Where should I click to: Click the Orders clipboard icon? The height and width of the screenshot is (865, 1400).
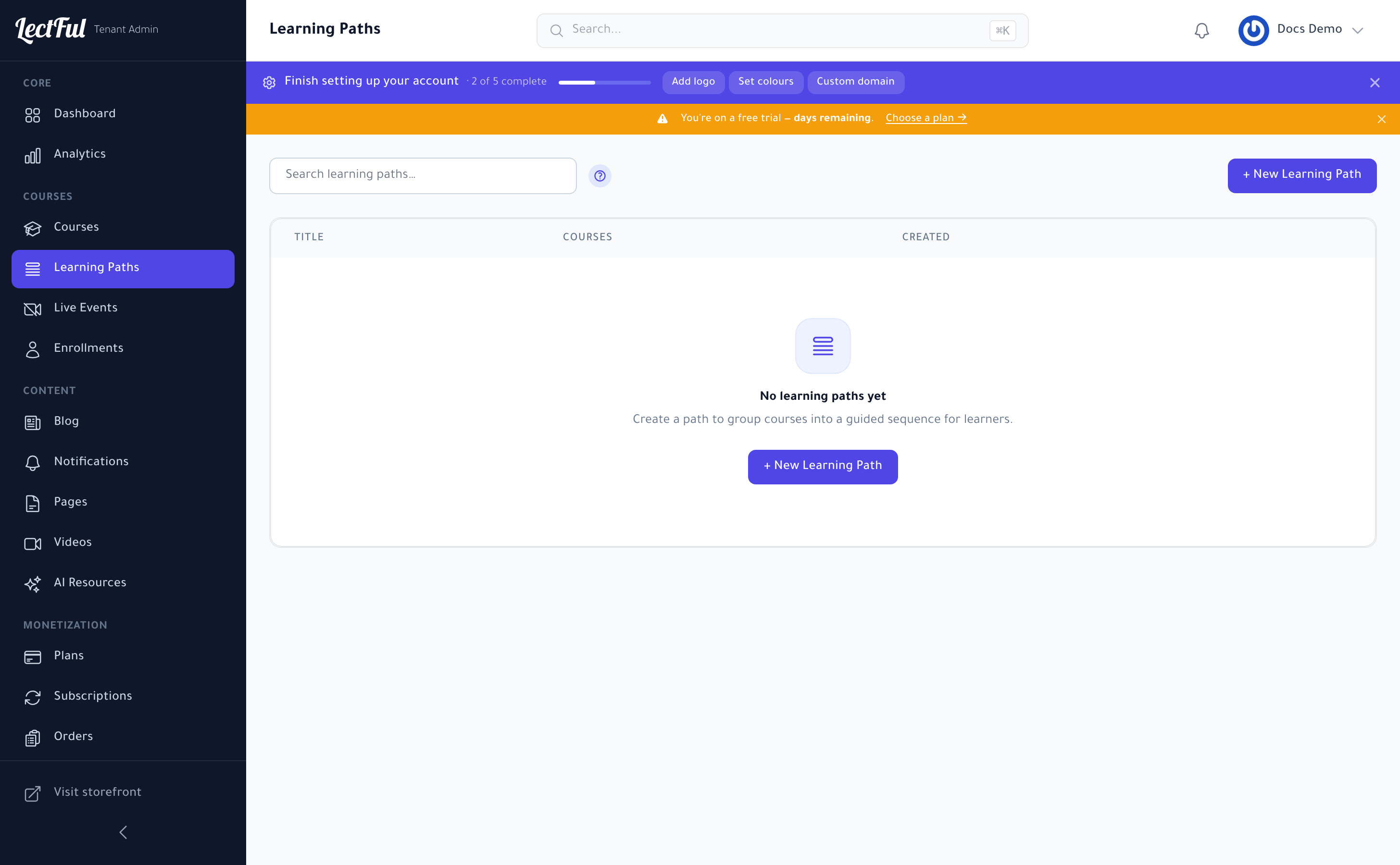pyautogui.click(x=33, y=738)
